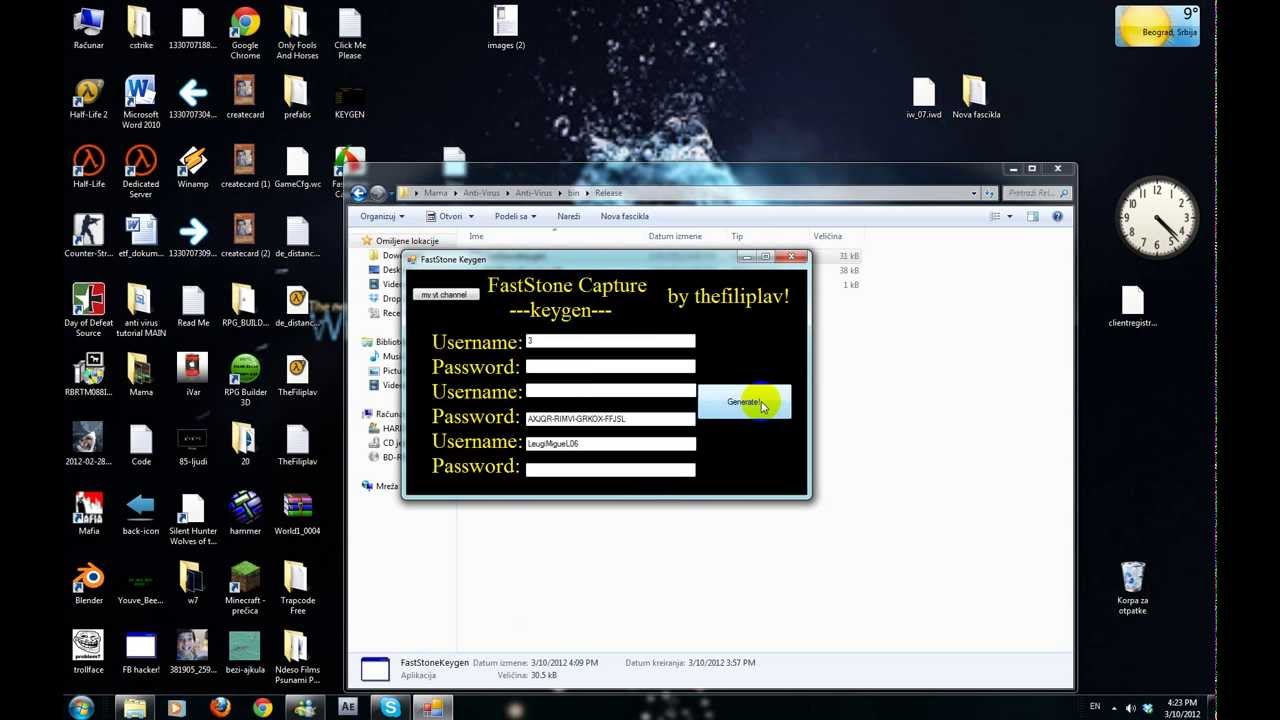Change the view with the view icon
Image resolution: width=1280 pixels, height=720 pixels.
(x=994, y=216)
